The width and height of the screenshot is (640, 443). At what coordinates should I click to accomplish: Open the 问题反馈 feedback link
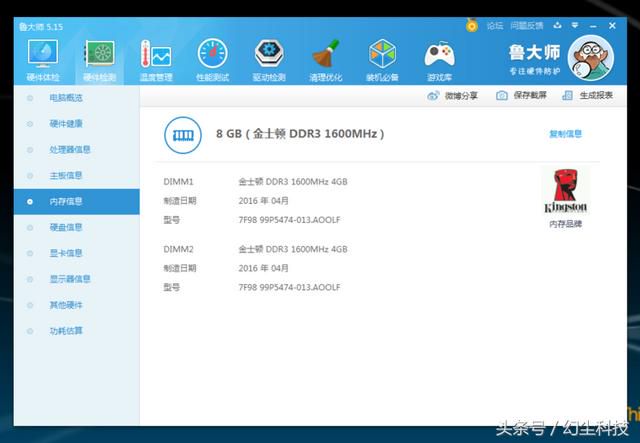[527, 26]
